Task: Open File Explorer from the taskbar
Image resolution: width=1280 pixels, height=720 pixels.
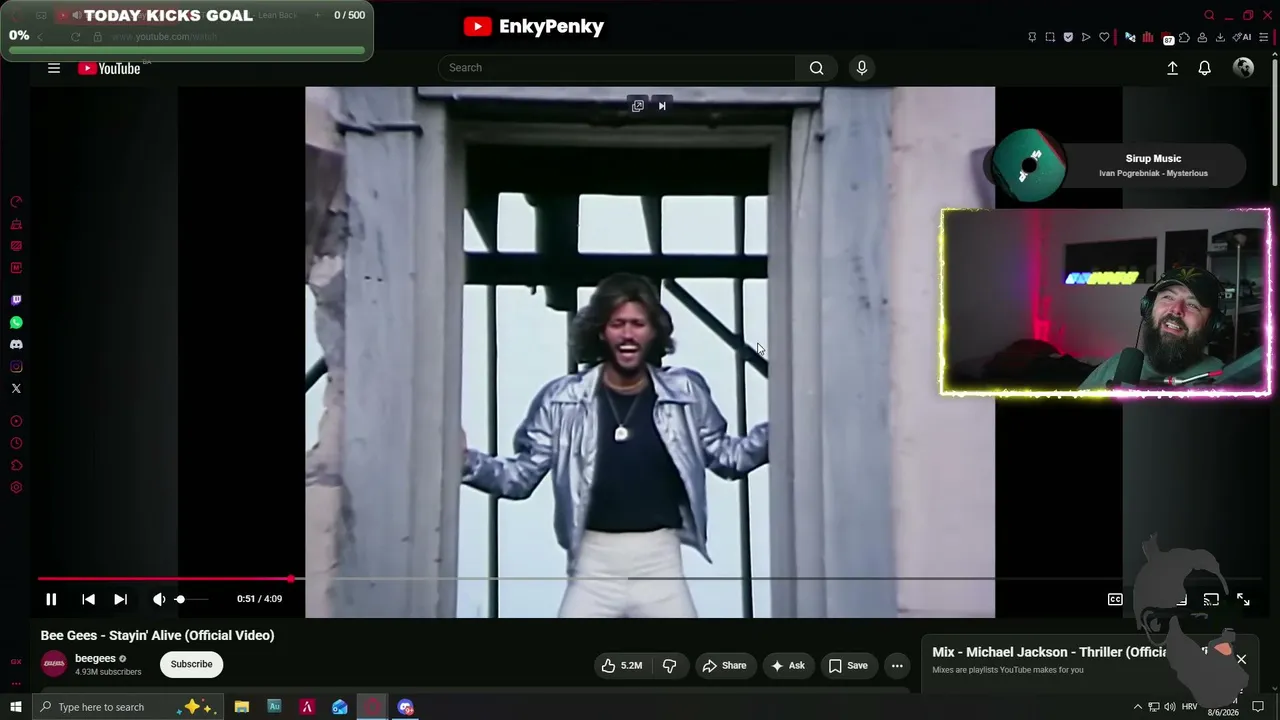Action: pyautogui.click(x=242, y=707)
